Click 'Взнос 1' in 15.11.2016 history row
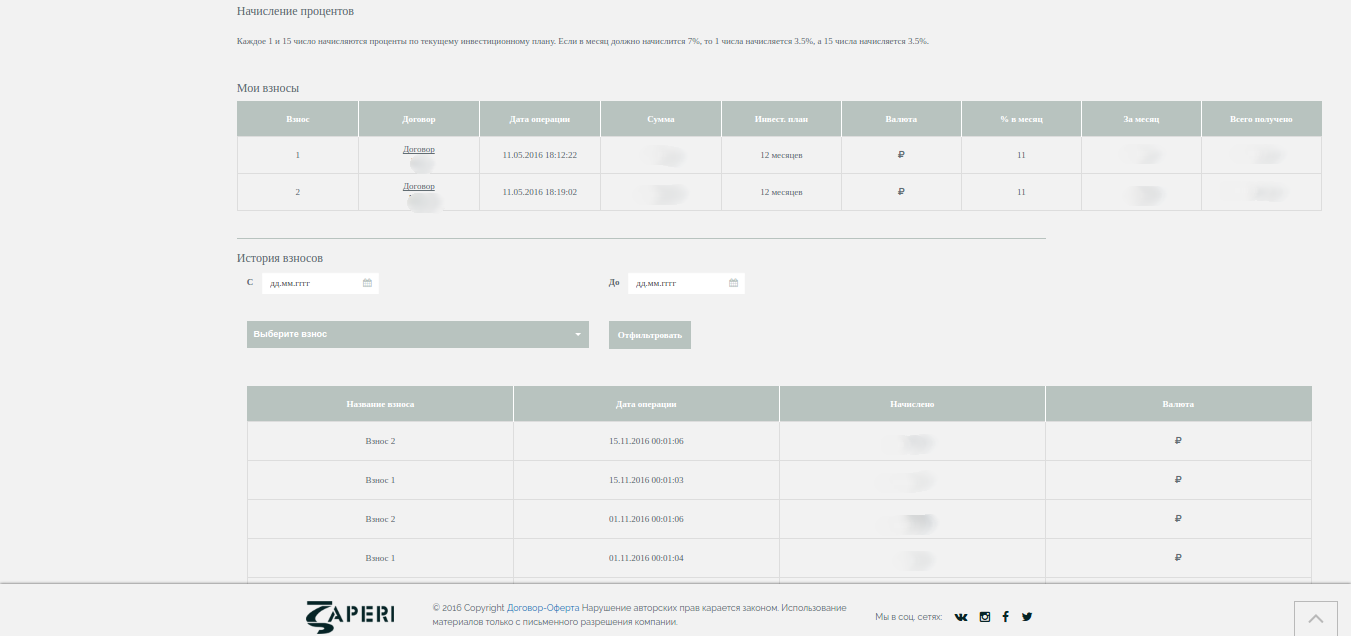Screen dimensions: 1351x636 pos(380,480)
